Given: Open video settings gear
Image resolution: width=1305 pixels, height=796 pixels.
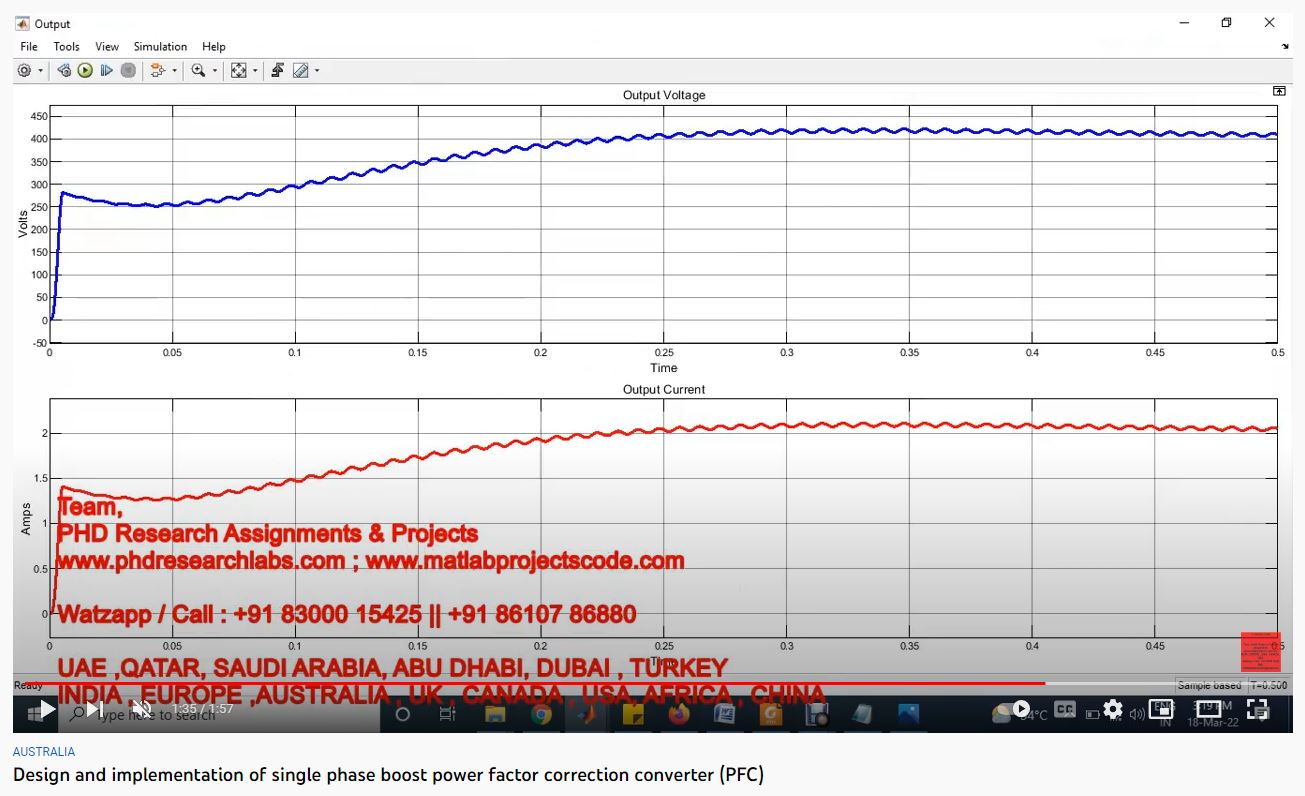Looking at the screenshot, I should pos(1113,710).
